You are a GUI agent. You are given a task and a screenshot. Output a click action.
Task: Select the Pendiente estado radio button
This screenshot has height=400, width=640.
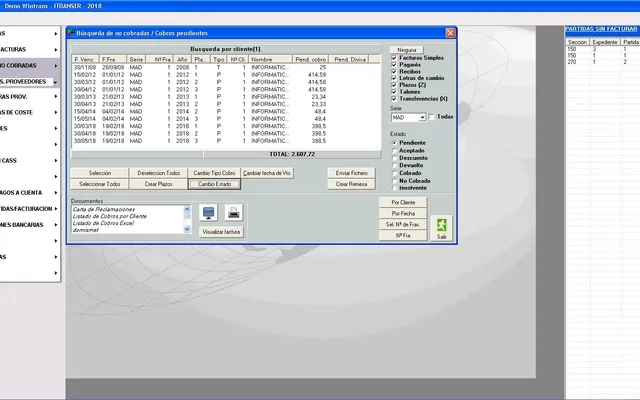394,143
